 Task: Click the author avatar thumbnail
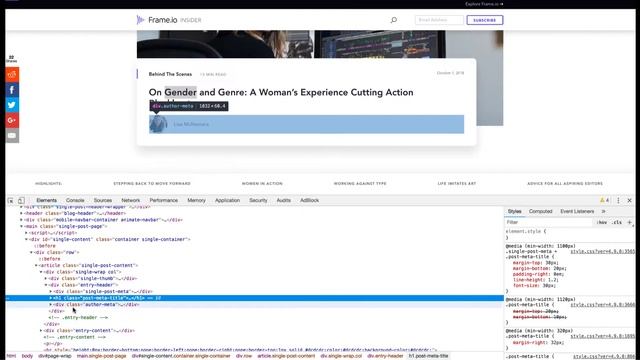point(158,124)
